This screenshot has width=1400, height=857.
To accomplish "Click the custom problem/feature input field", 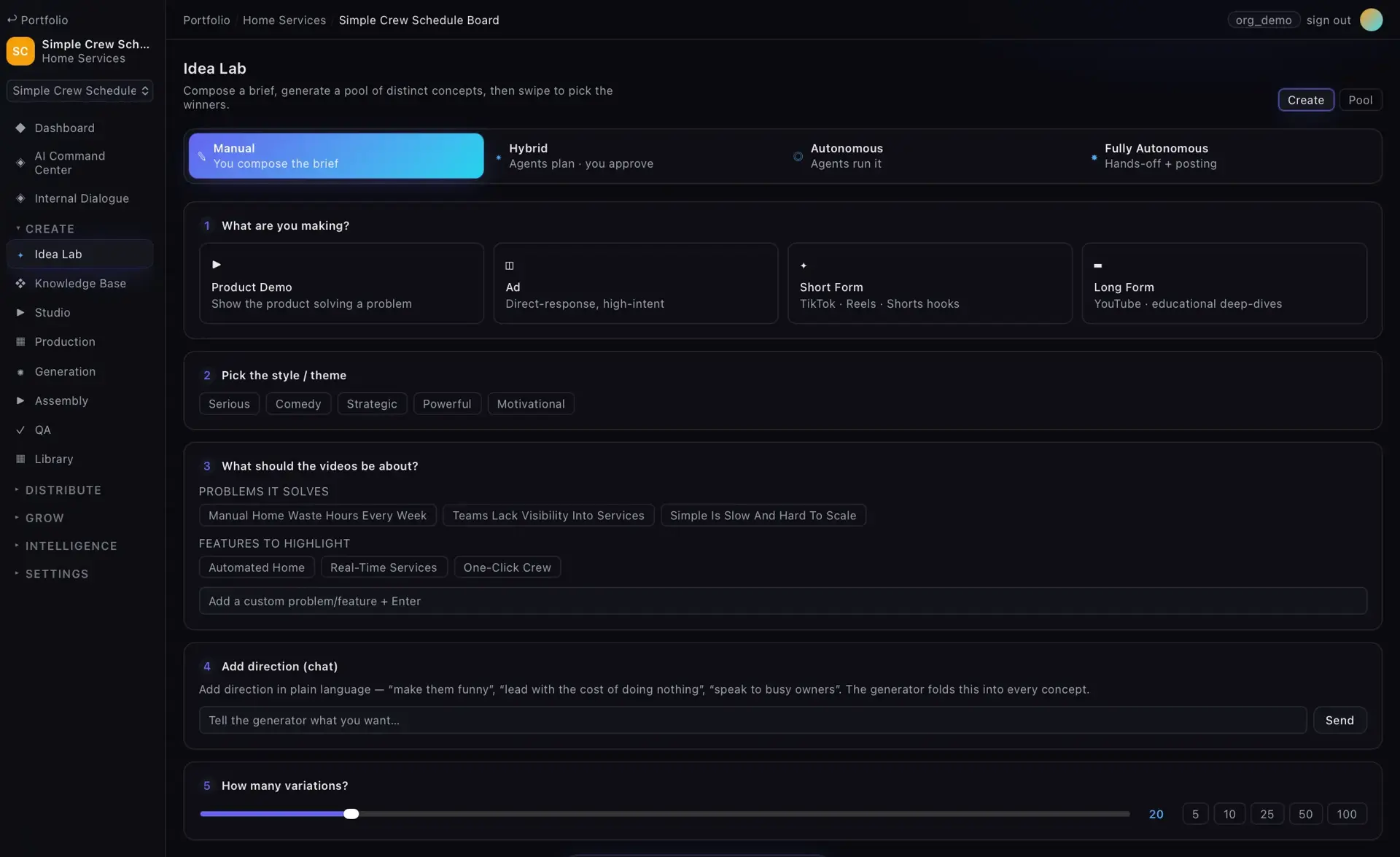I will 782,601.
